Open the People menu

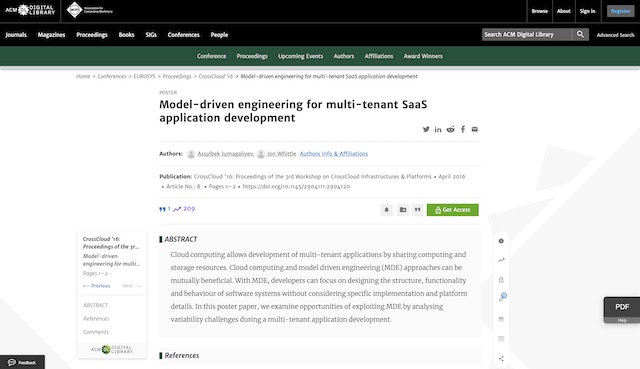point(219,35)
